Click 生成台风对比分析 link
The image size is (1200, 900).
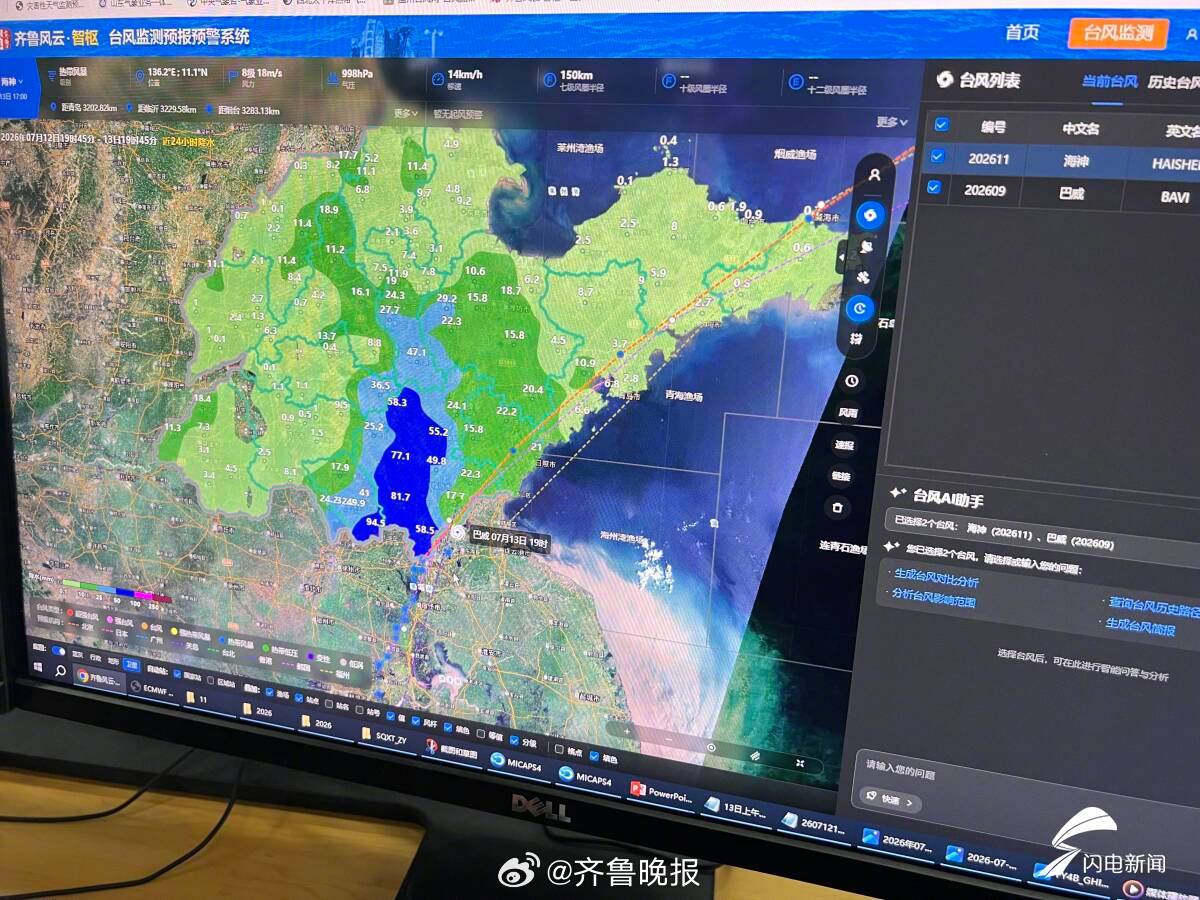click(x=937, y=578)
